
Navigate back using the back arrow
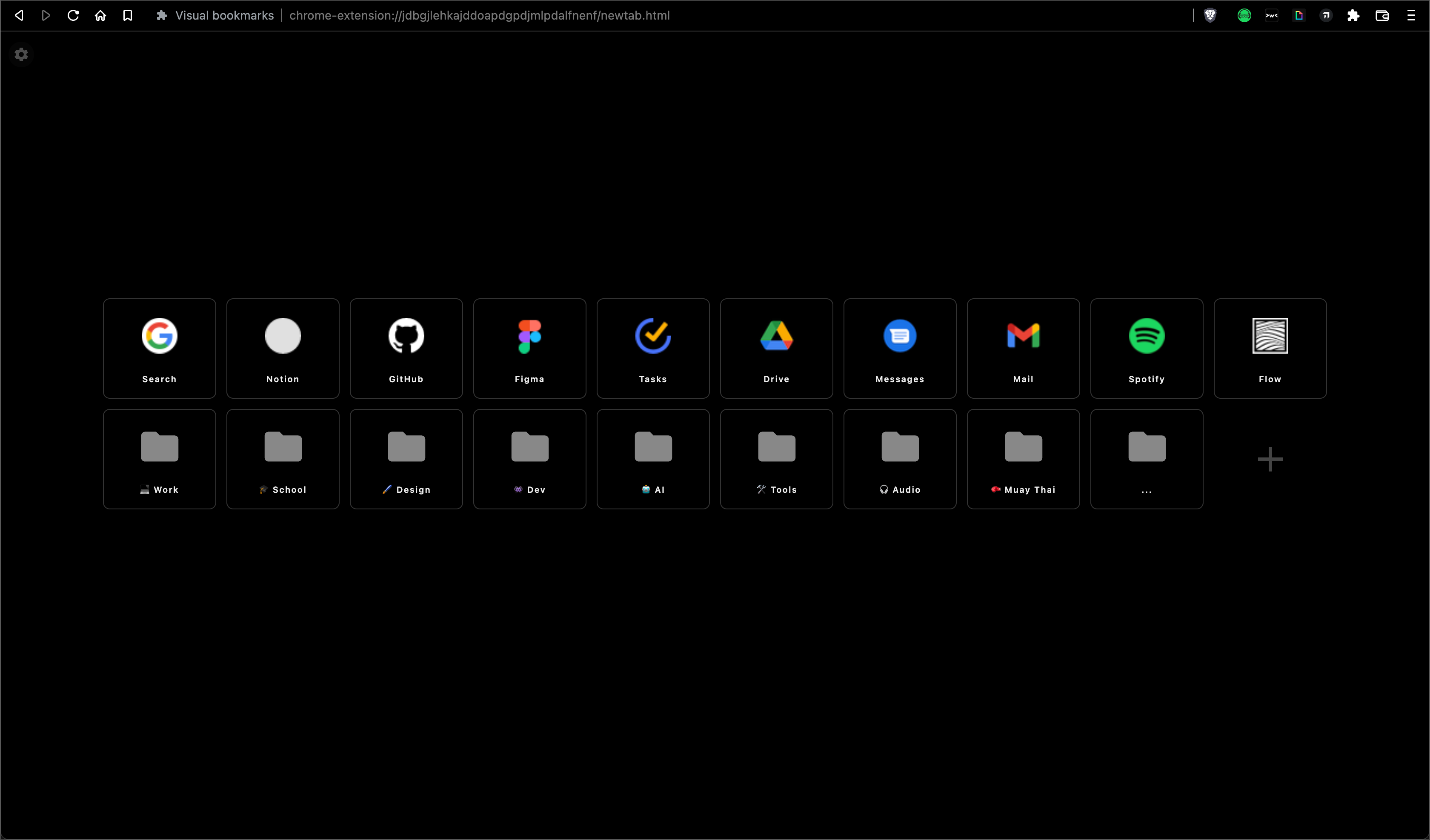[19, 15]
